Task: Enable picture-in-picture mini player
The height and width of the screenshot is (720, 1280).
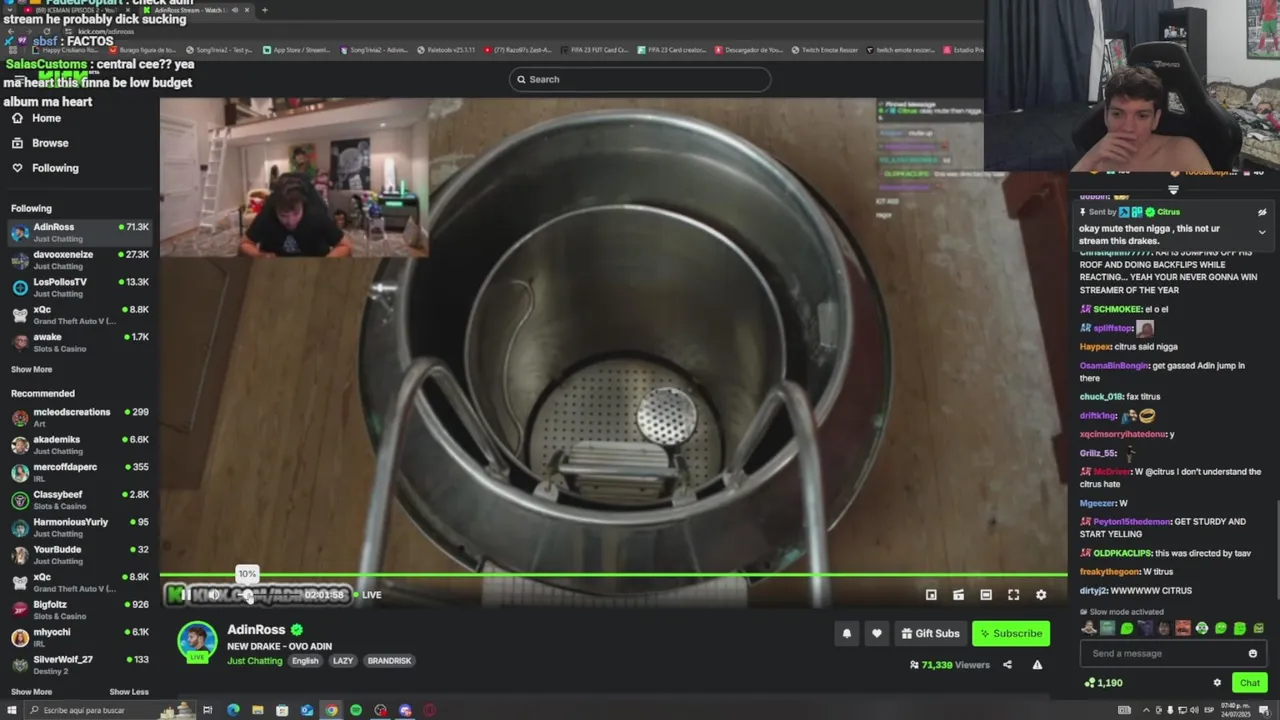Action: pos(931,594)
